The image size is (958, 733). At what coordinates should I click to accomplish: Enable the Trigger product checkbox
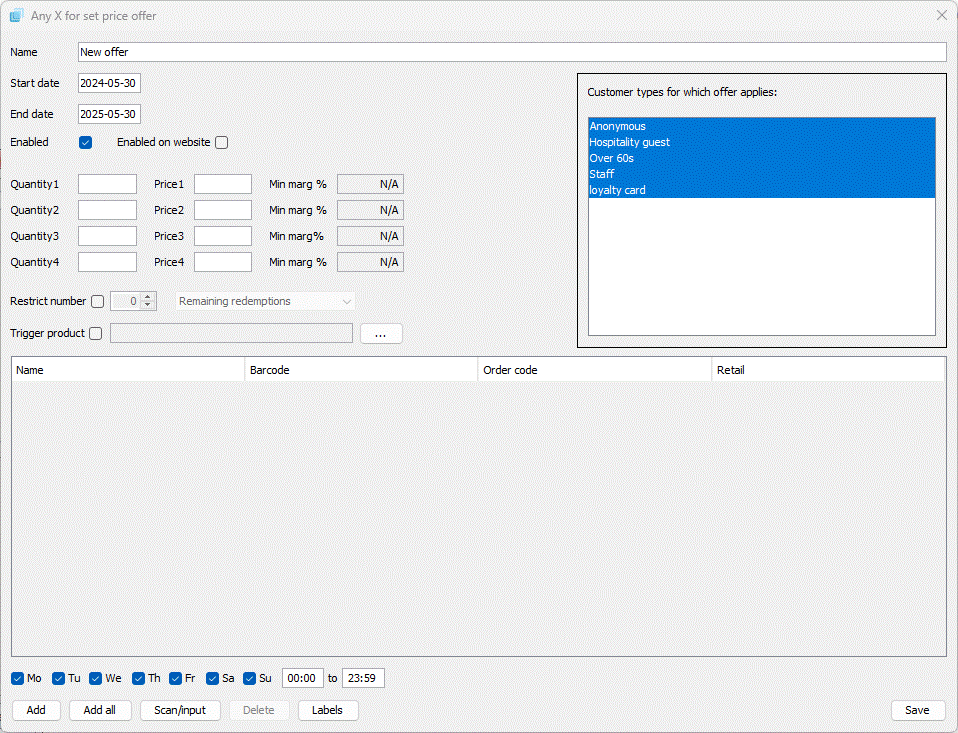click(x=95, y=334)
